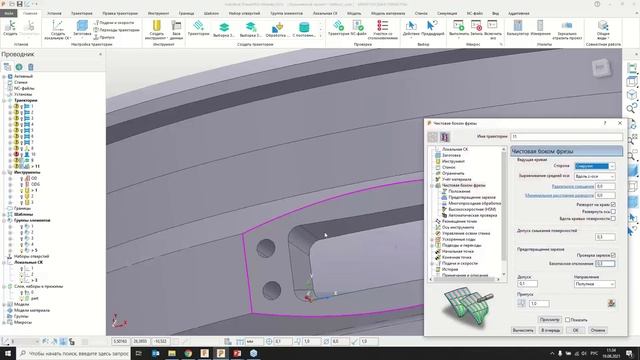640x360 pixels.
Task: Enable the Показать checkbox near Просмотр
Action: pos(567,320)
